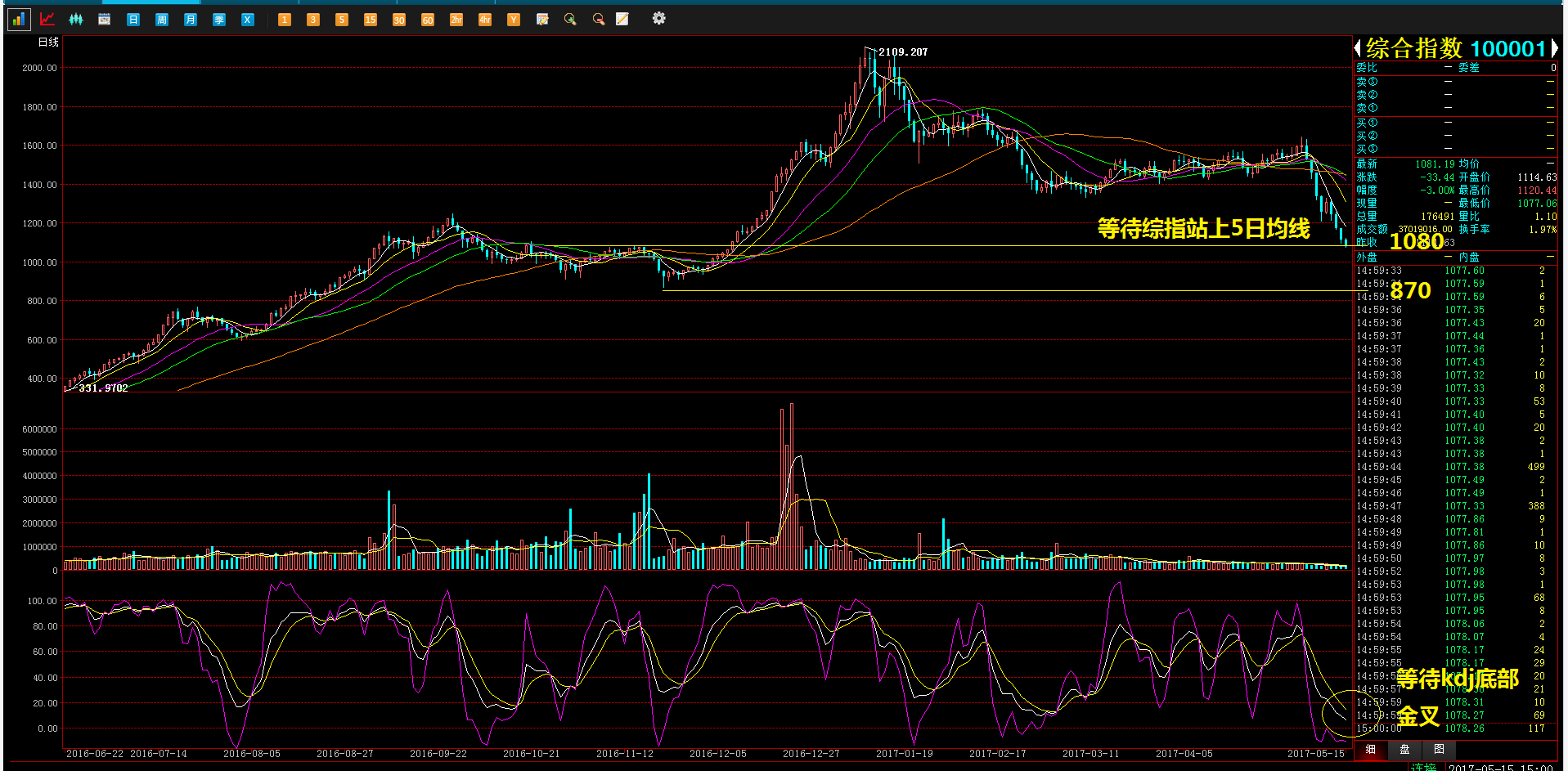Select the bar chart view icon
The width and height of the screenshot is (1568, 771).
(19, 19)
